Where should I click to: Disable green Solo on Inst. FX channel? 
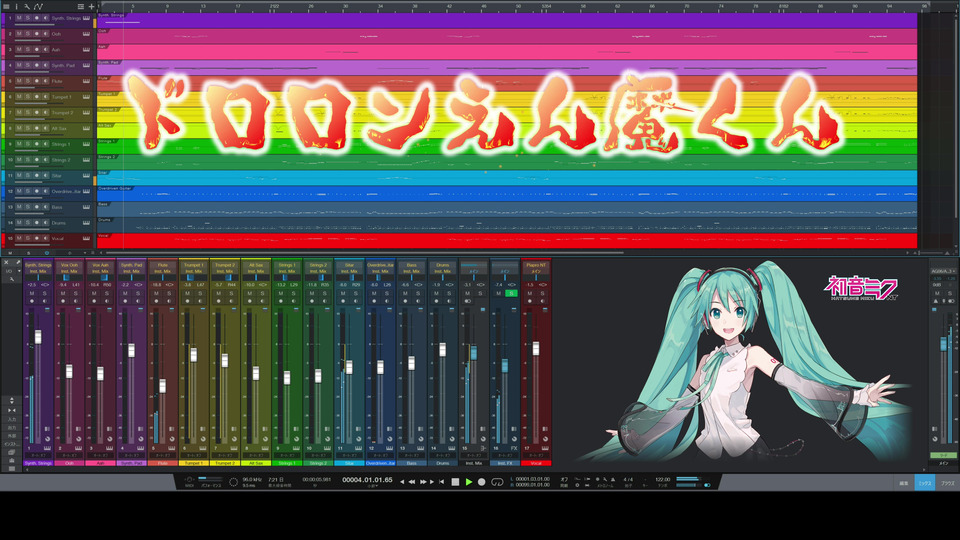511,293
